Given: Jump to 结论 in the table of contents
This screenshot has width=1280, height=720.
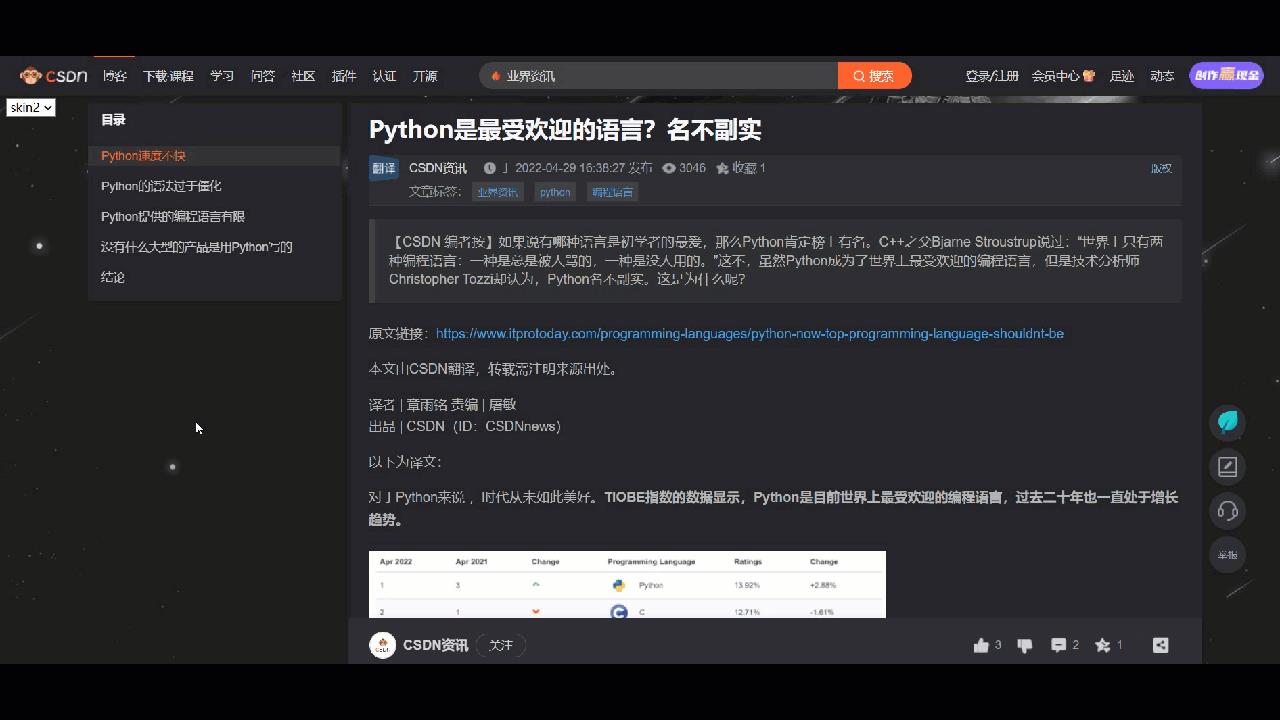Looking at the screenshot, I should 113,277.
